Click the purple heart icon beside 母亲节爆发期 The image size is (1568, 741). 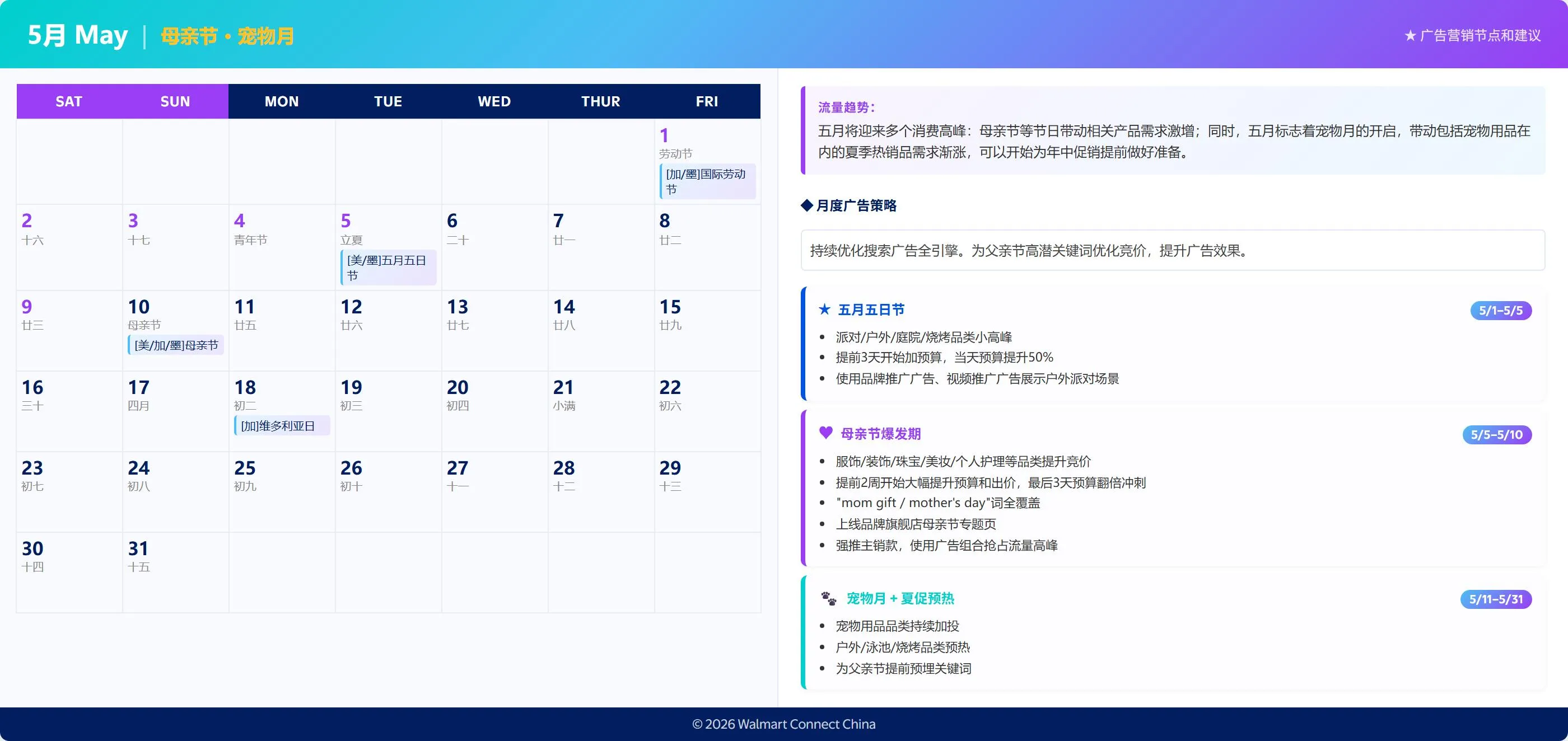click(825, 433)
